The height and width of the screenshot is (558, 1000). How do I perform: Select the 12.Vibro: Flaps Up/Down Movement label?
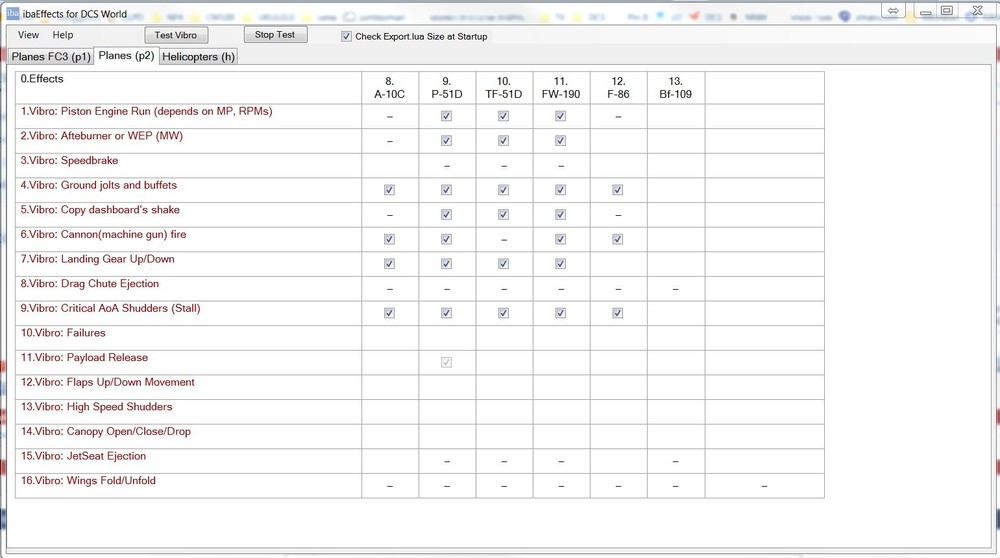pos(107,382)
